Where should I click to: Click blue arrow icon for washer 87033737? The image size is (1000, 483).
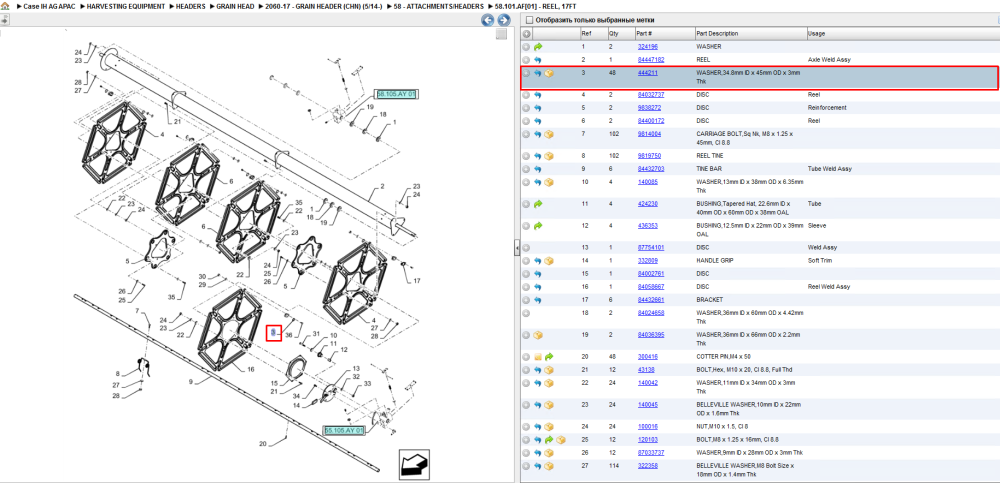click(x=538, y=453)
